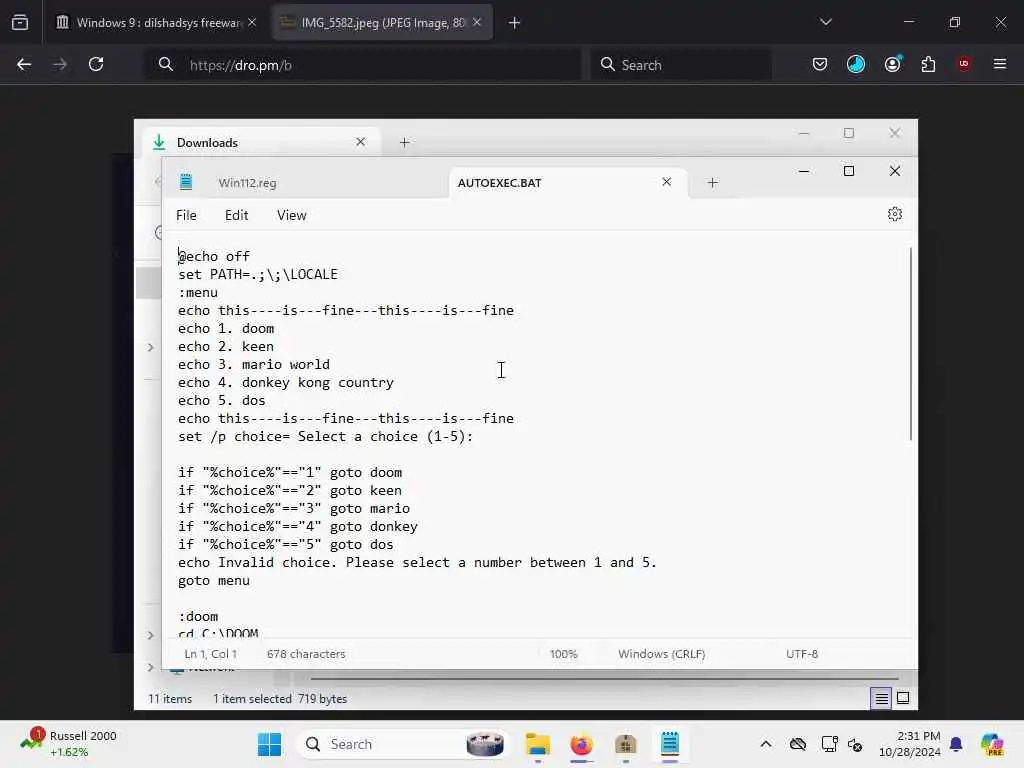The height and width of the screenshot is (768, 1024).
Task: Select the Downloads tab in File Explorer
Action: [261, 142]
